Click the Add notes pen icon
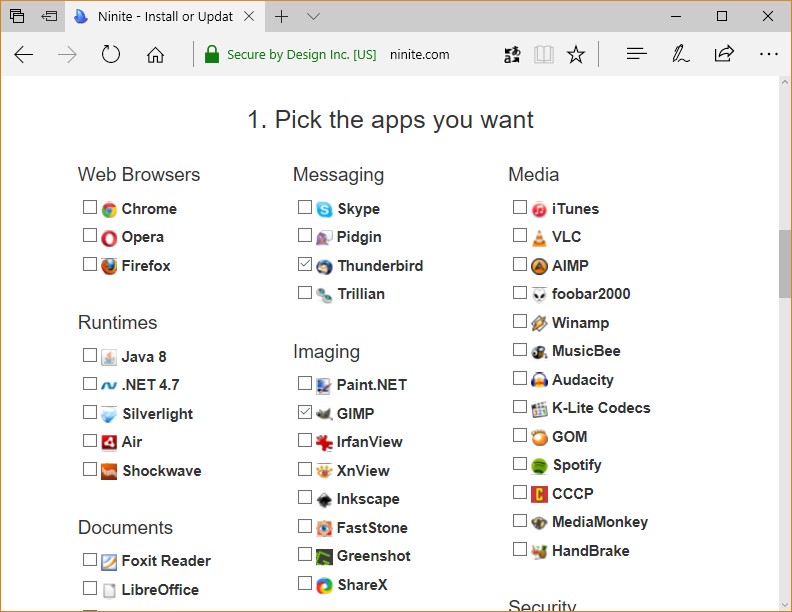Image resolution: width=792 pixels, height=612 pixels. [681, 55]
